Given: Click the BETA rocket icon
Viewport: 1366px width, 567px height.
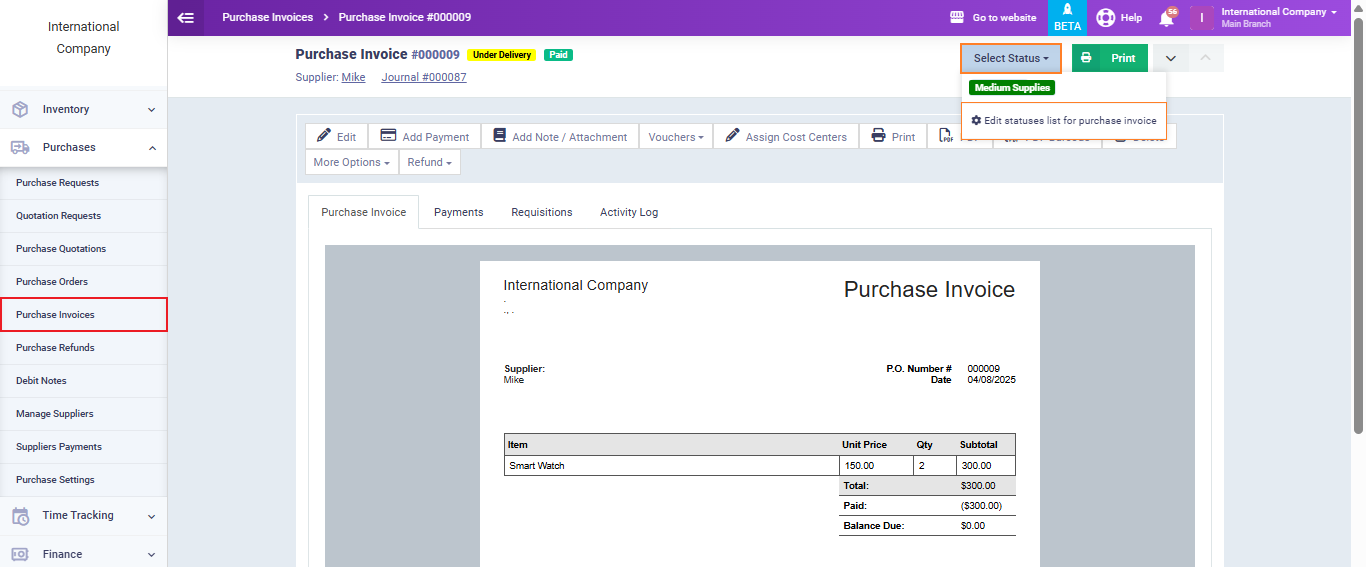Looking at the screenshot, I should coord(1067,11).
